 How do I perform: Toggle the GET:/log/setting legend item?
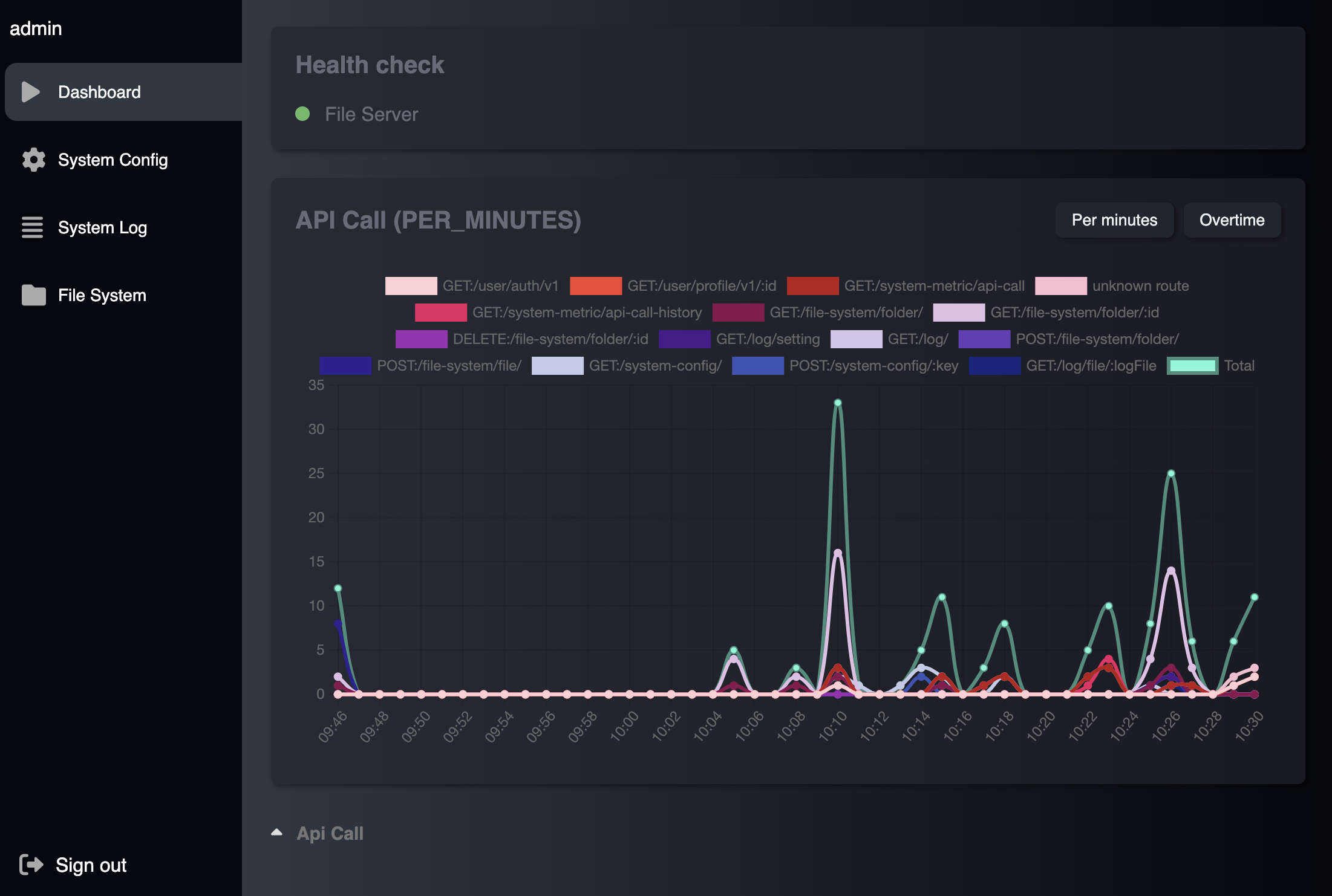pos(767,339)
